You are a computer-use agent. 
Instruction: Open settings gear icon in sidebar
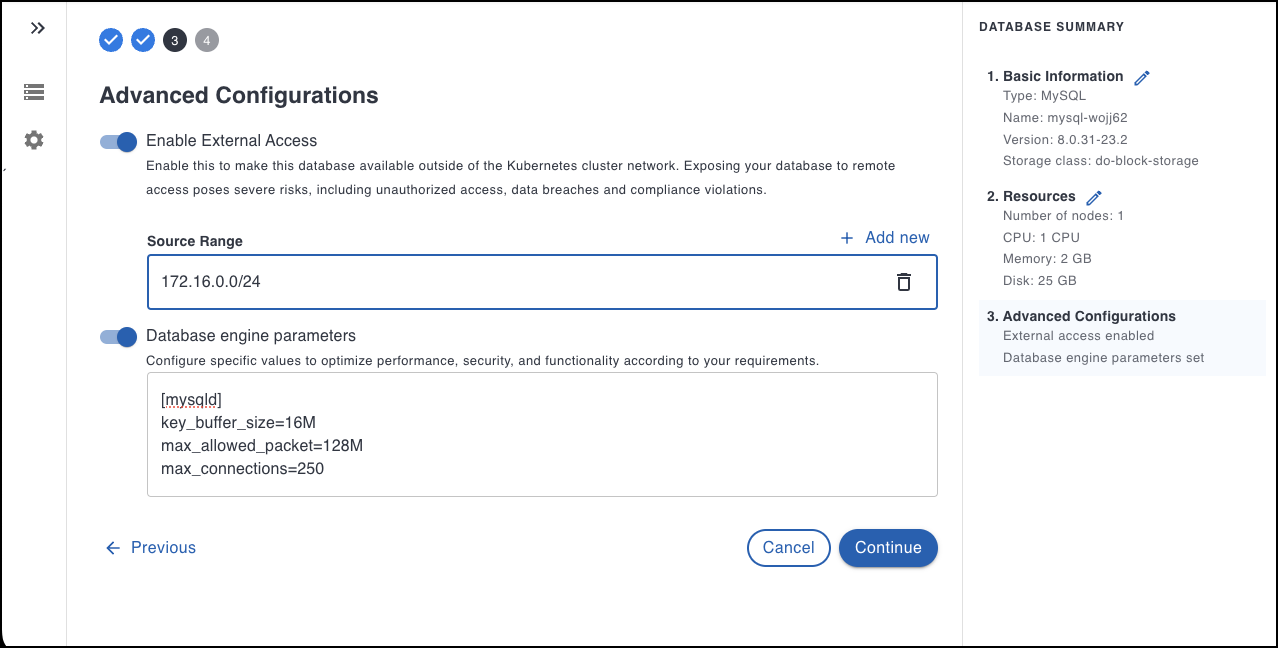(x=34, y=140)
